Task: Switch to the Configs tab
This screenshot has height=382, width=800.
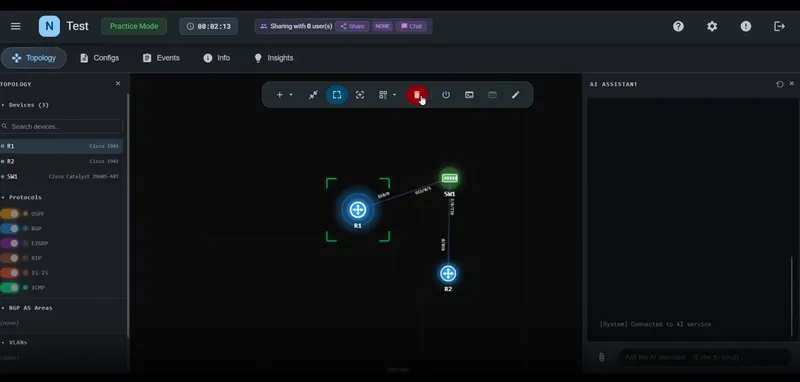Action: click(x=99, y=58)
